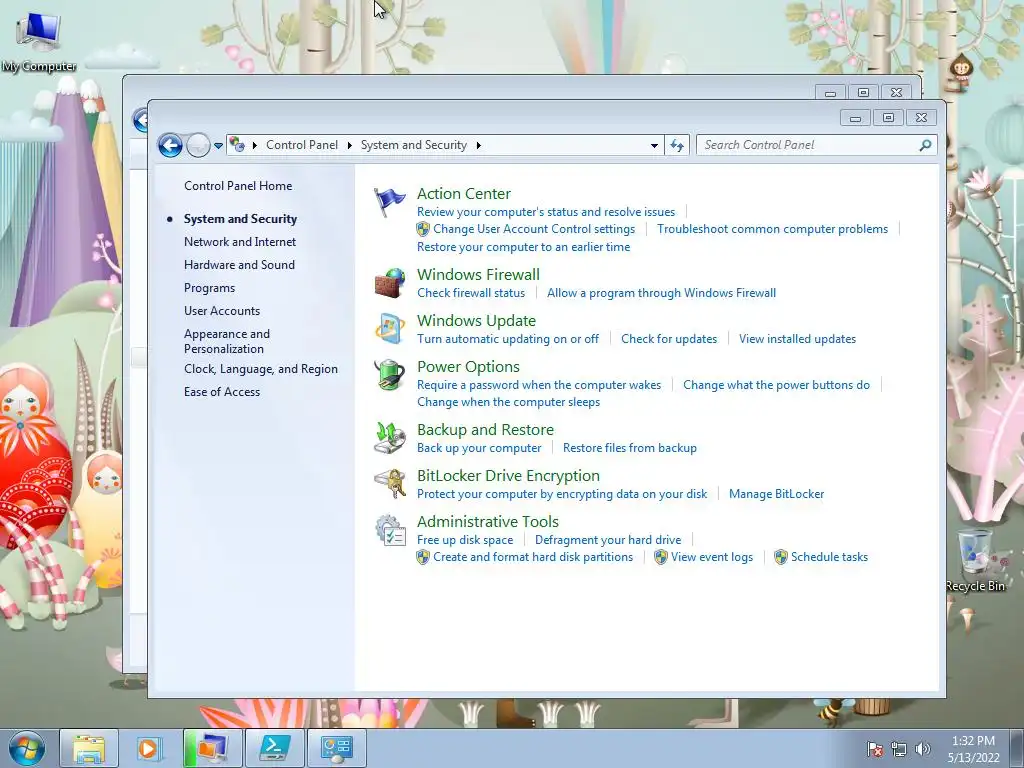This screenshot has width=1024, height=768.
Task: Click Require a password when computer wakes
Action: click(539, 385)
